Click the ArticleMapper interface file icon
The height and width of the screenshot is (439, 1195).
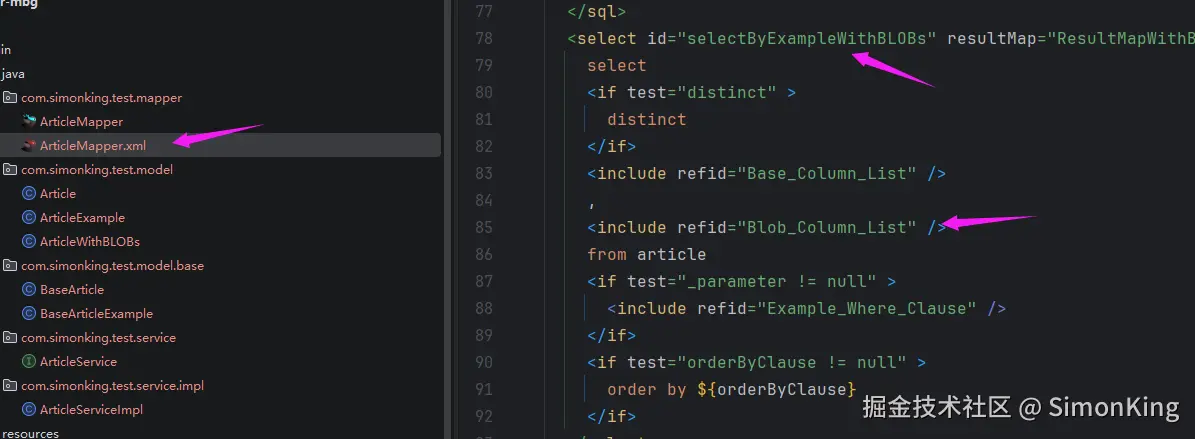pos(30,121)
